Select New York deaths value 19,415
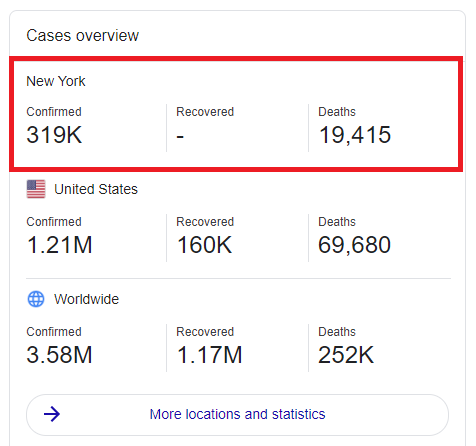Screen dimensions: 476x446 [x=355, y=135]
